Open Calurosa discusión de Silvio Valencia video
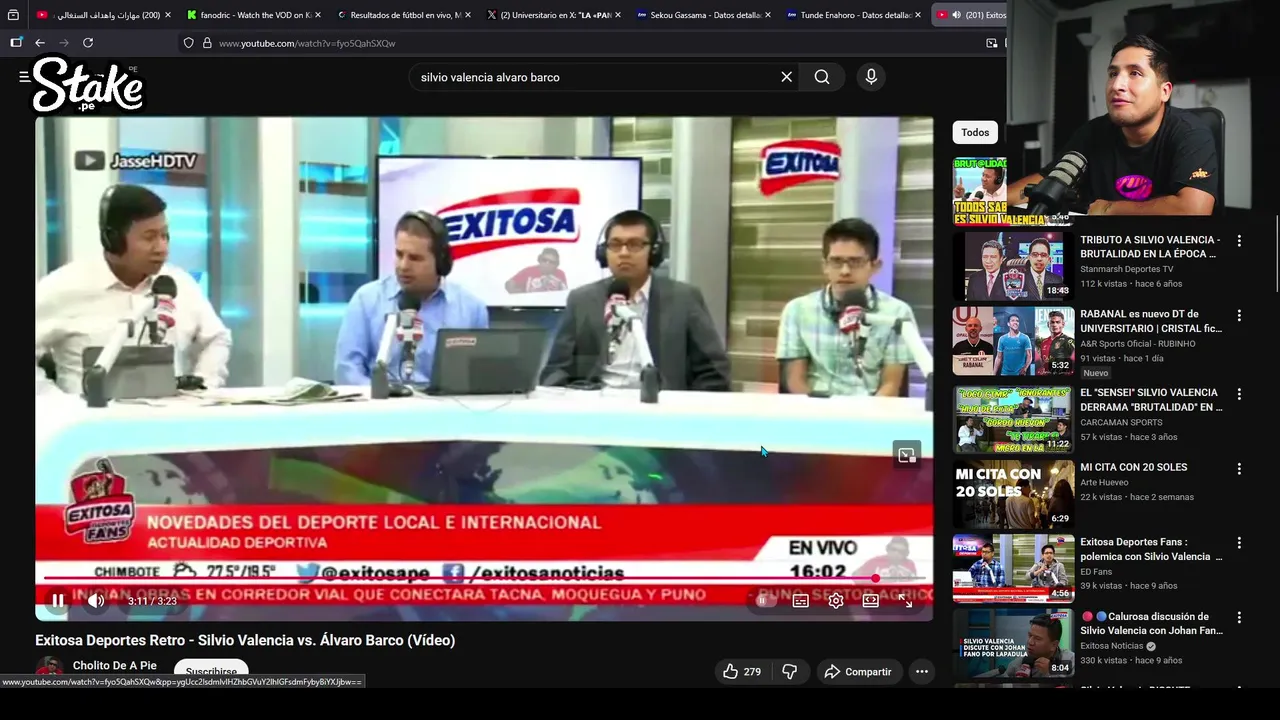The image size is (1280, 720). 1151,623
